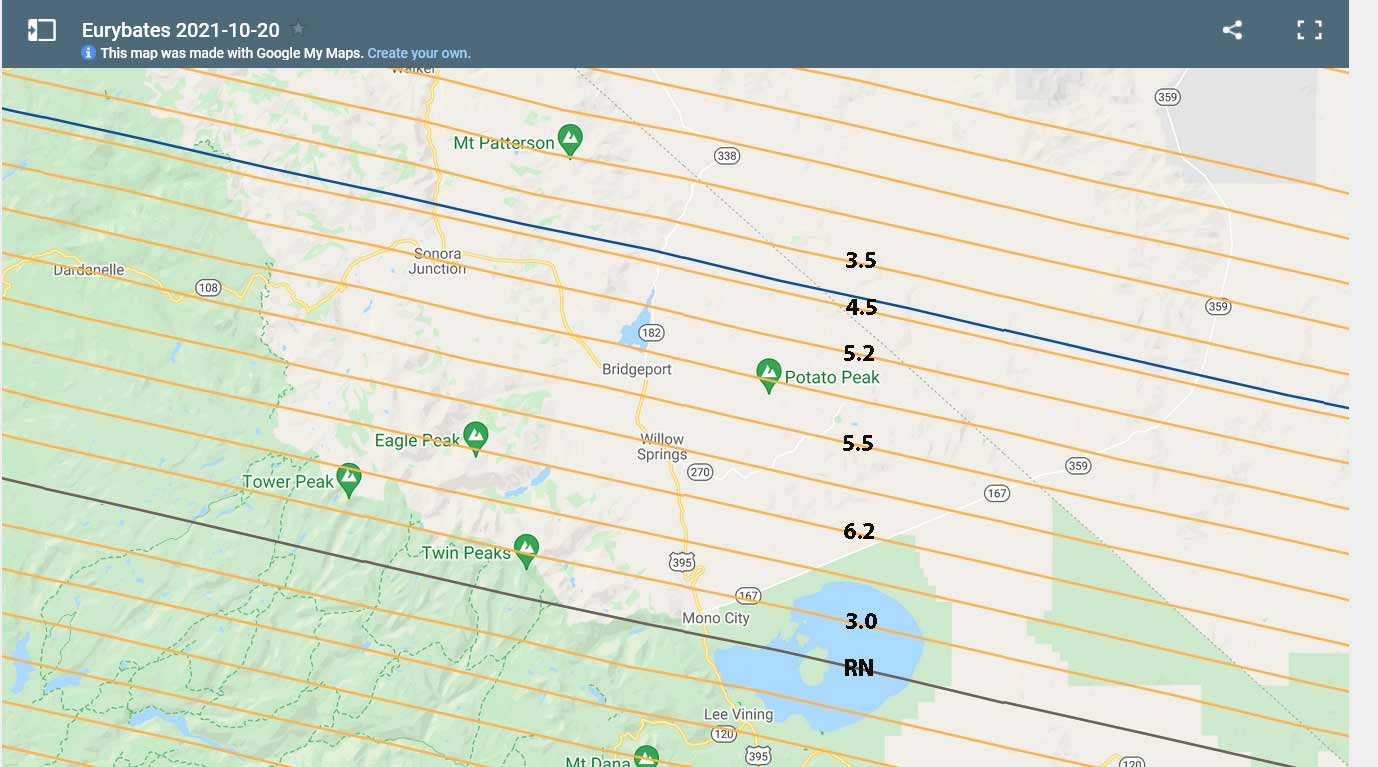
Task: Click the 'Dardanelle' place label
Action: click(89, 269)
